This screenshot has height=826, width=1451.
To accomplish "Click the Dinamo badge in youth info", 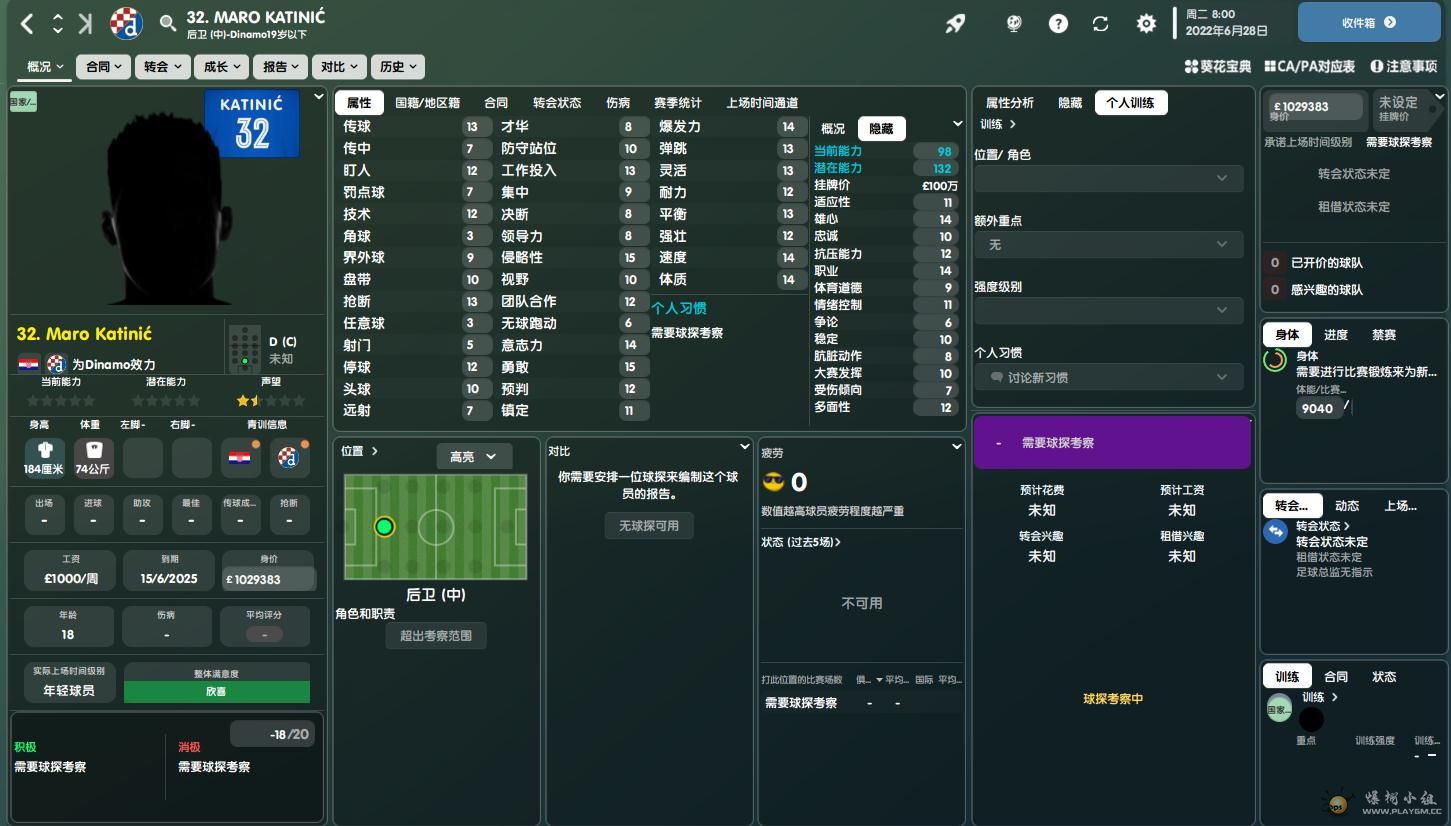I will (x=289, y=457).
